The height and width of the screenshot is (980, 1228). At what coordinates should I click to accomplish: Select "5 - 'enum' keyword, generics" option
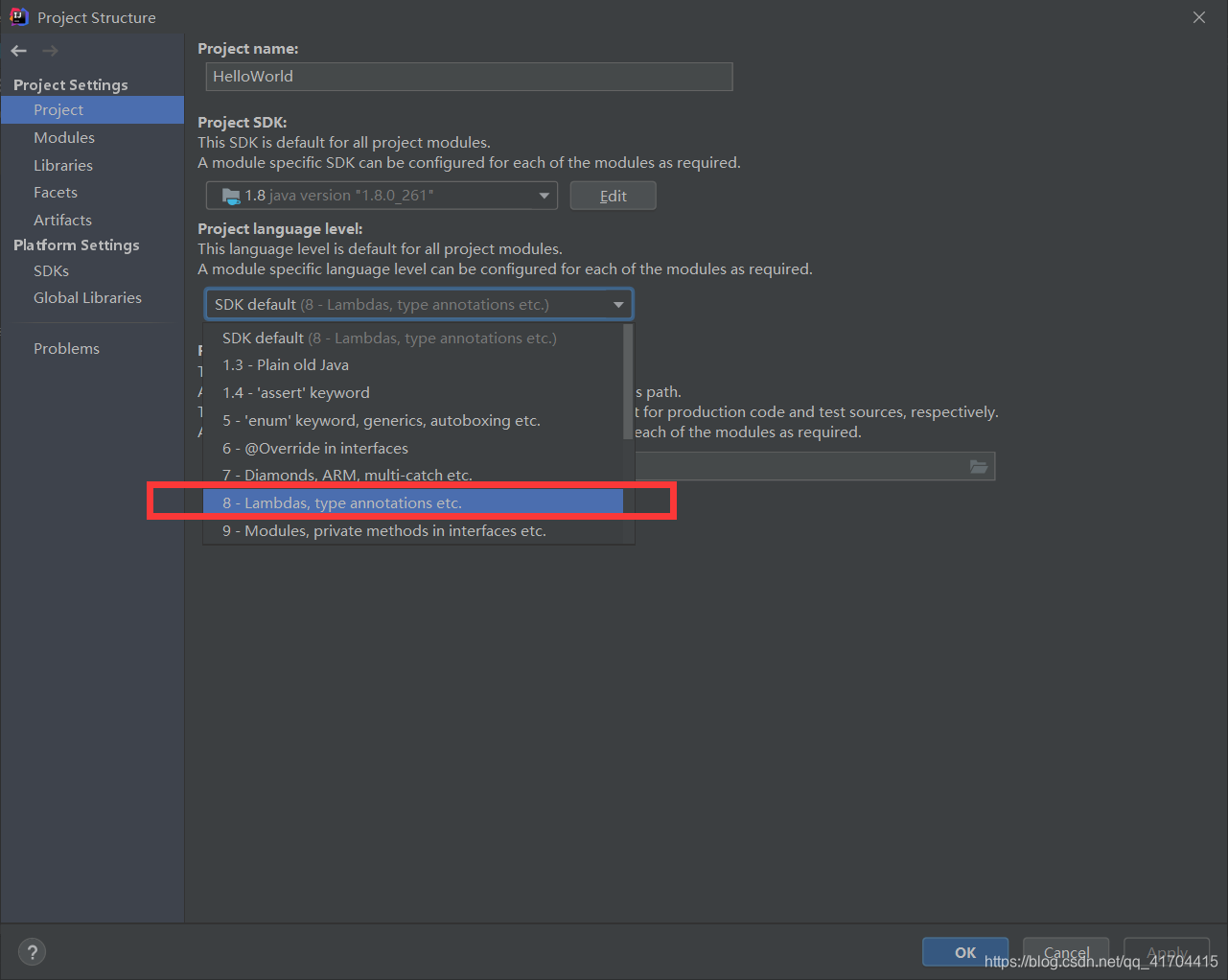coord(413,421)
